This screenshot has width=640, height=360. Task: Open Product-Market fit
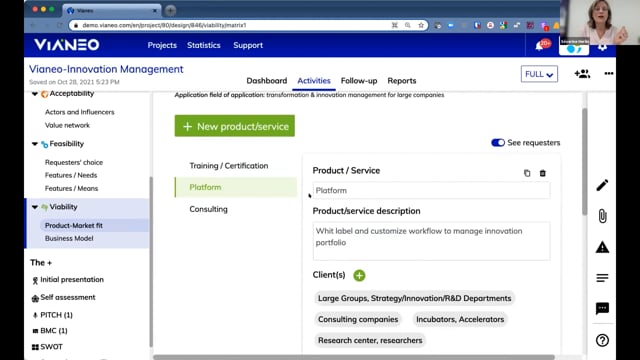coord(74,225)
